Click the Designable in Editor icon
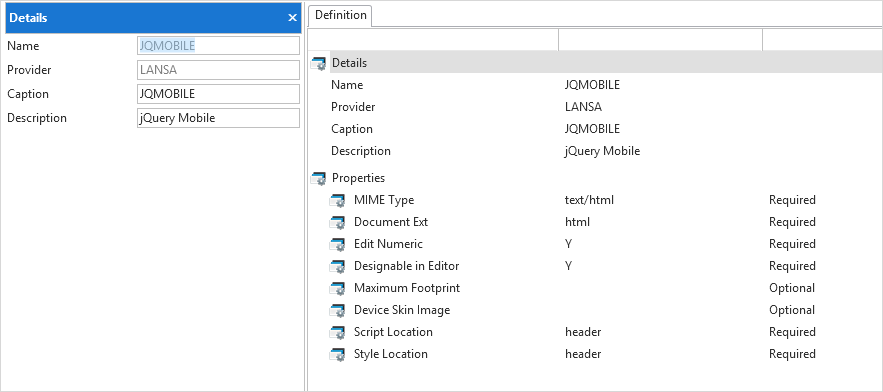883x392 pixels. 337,266
